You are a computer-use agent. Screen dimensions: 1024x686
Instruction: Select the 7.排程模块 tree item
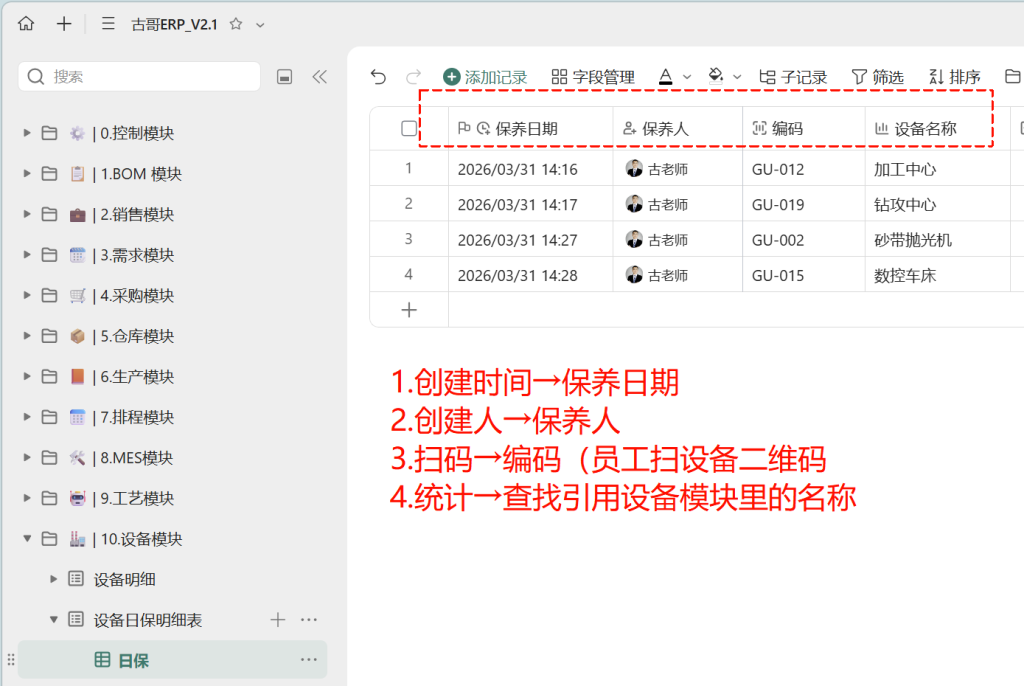tap(172, 417)
